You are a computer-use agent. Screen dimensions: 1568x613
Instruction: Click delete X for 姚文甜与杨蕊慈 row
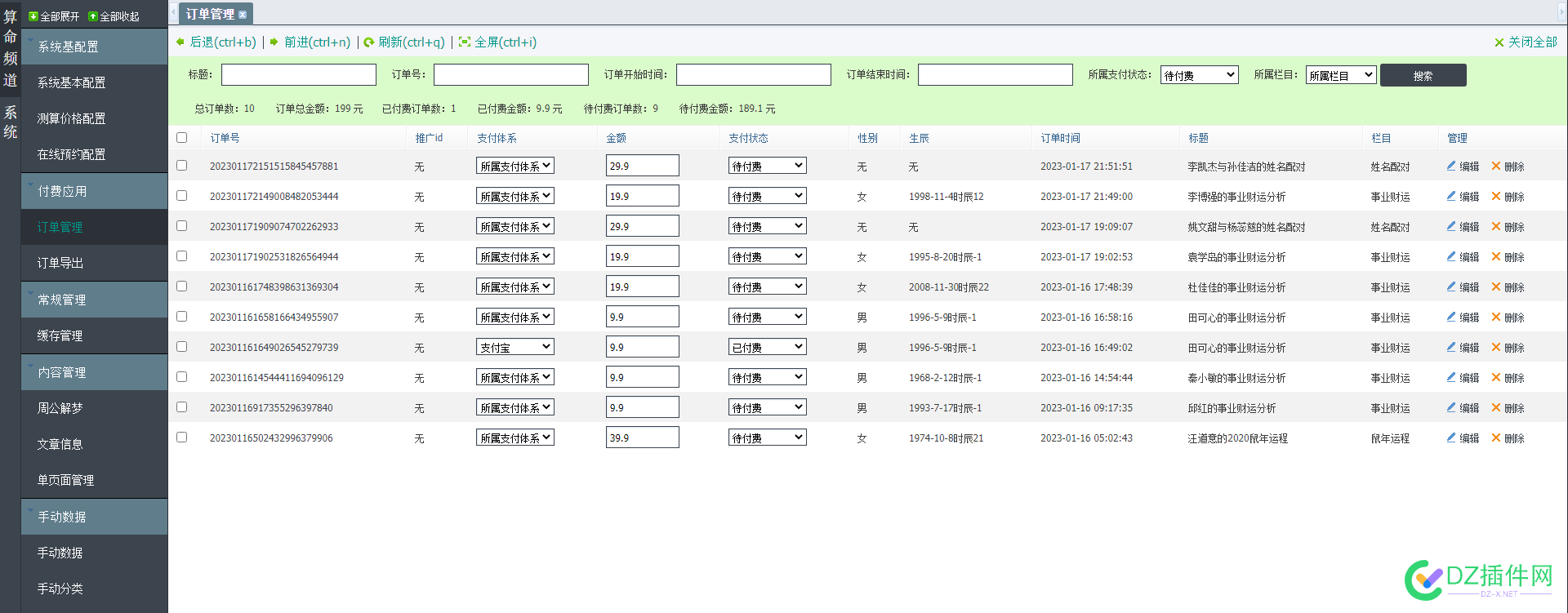coord(1496,226)
